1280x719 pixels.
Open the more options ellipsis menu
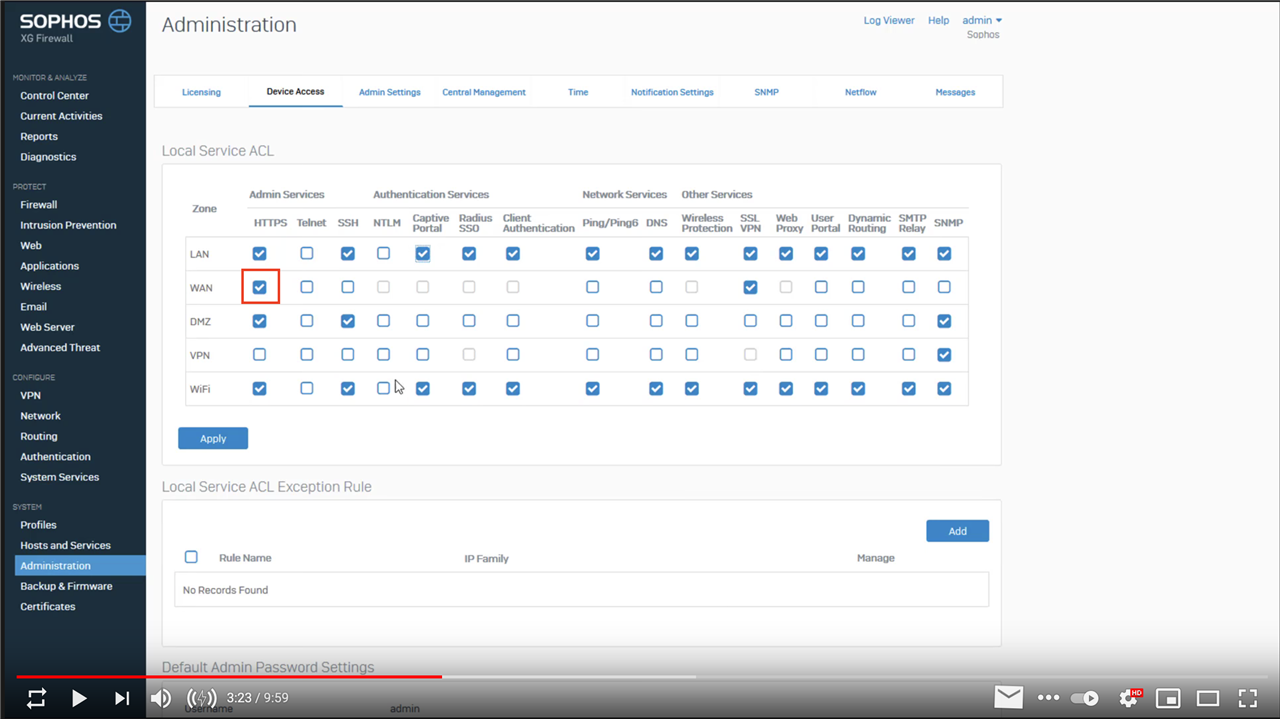(1048, 698)
